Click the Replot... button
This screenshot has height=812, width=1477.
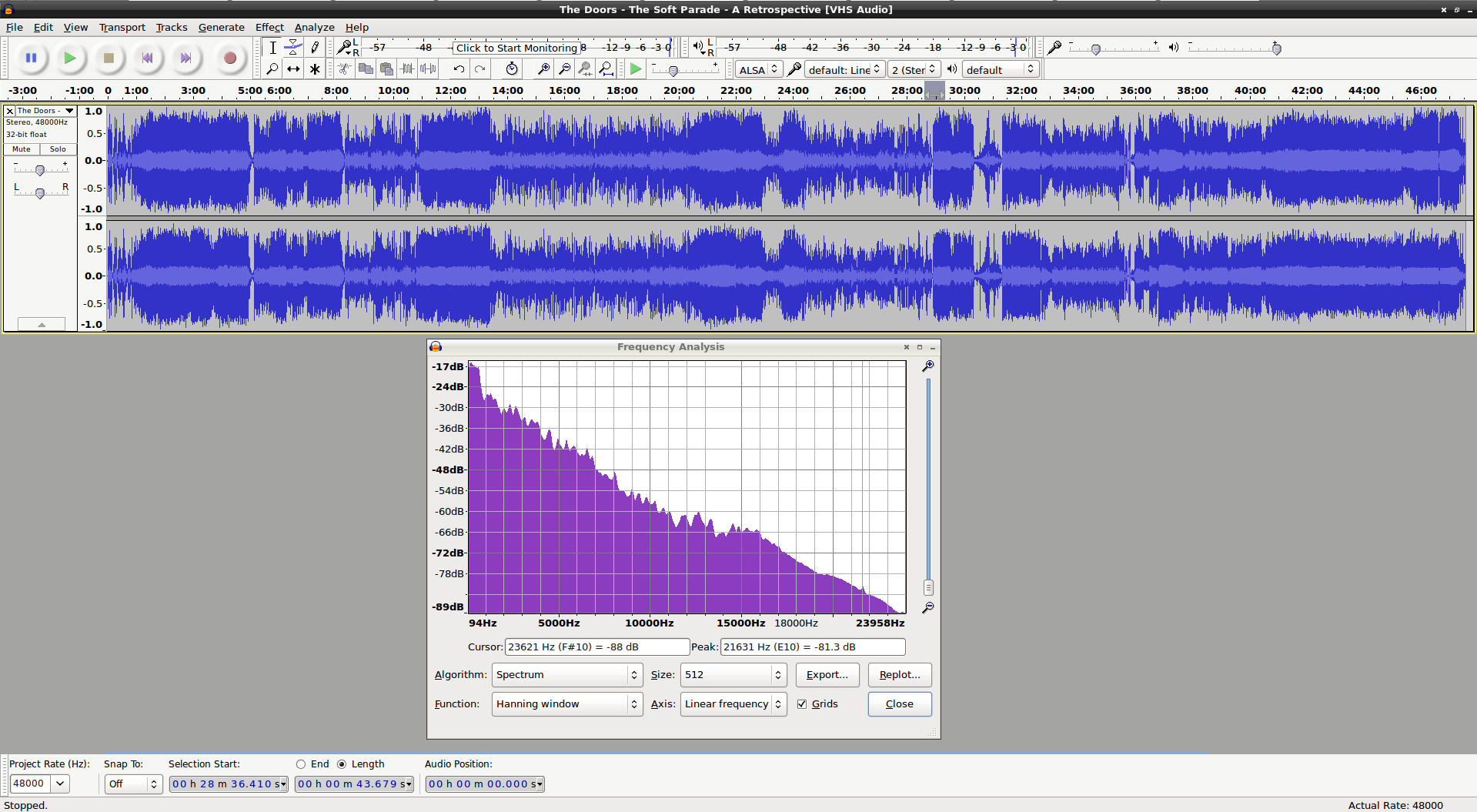(900, 675)
